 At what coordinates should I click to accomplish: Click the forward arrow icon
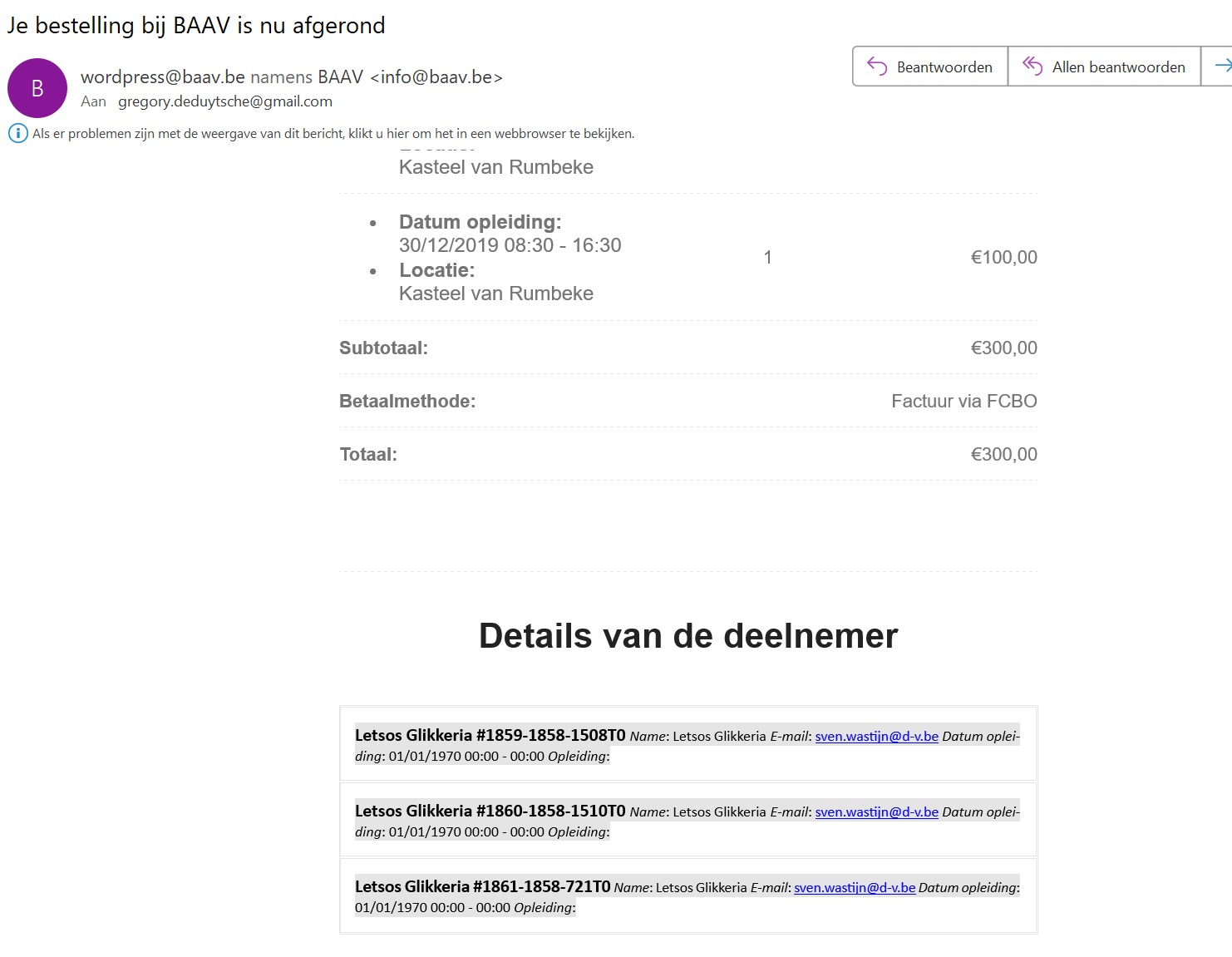tap(1223, 66)
